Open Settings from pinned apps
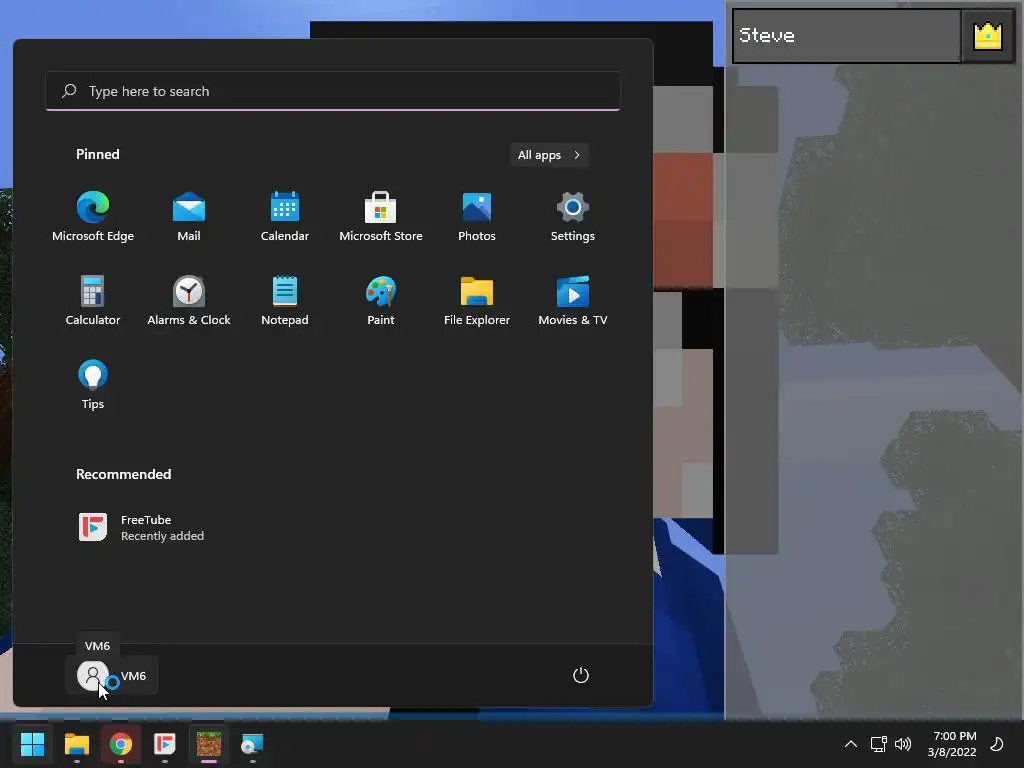This screenshot has height=768, width=1024. pos(573,217)
